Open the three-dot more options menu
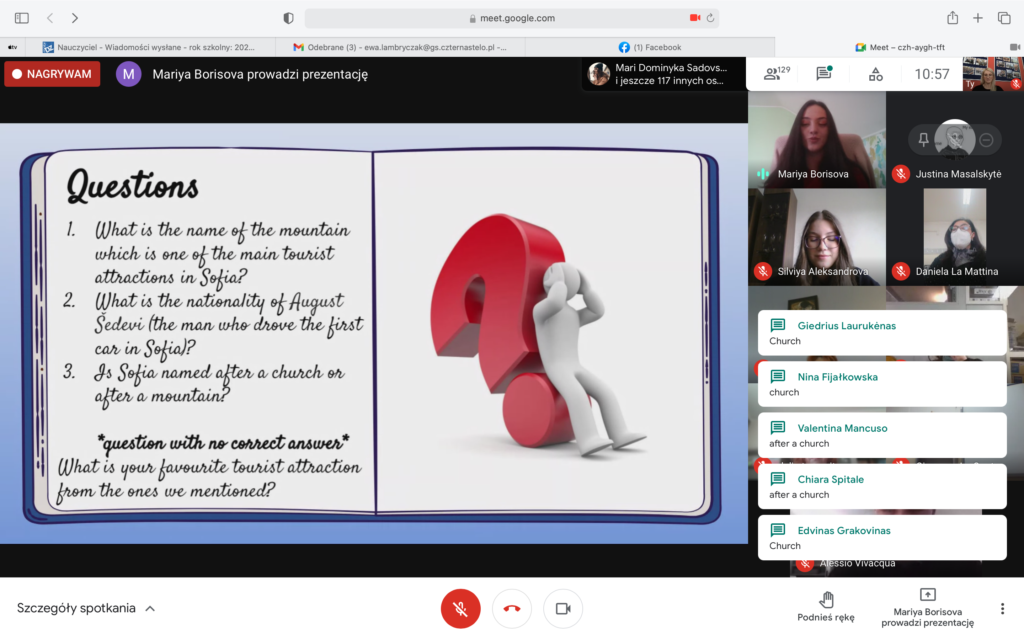This screenshot has height=640, width=1024. point(1002,608)
